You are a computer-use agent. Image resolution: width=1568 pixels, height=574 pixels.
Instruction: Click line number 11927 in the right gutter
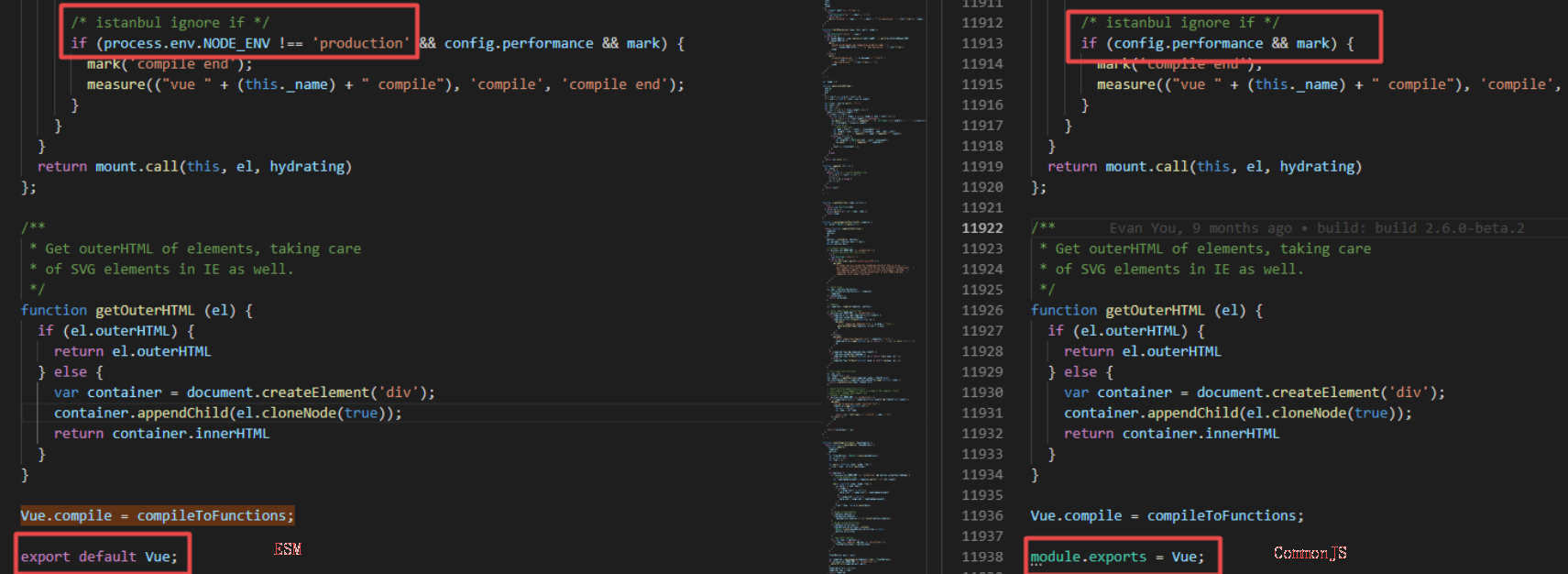point(981,331)
